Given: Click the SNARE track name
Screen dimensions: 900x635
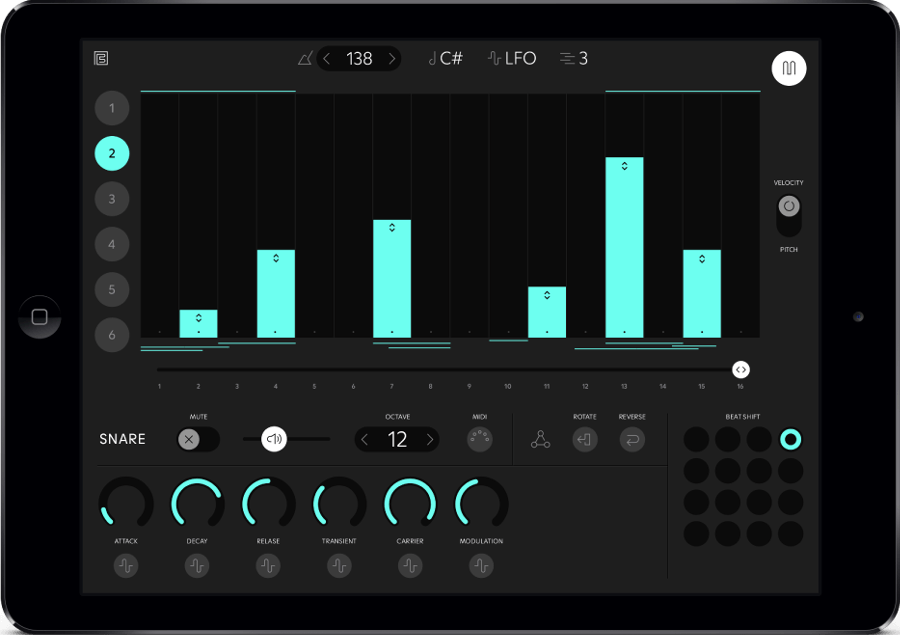Looking at the screenshot, I should click(122, 439).
